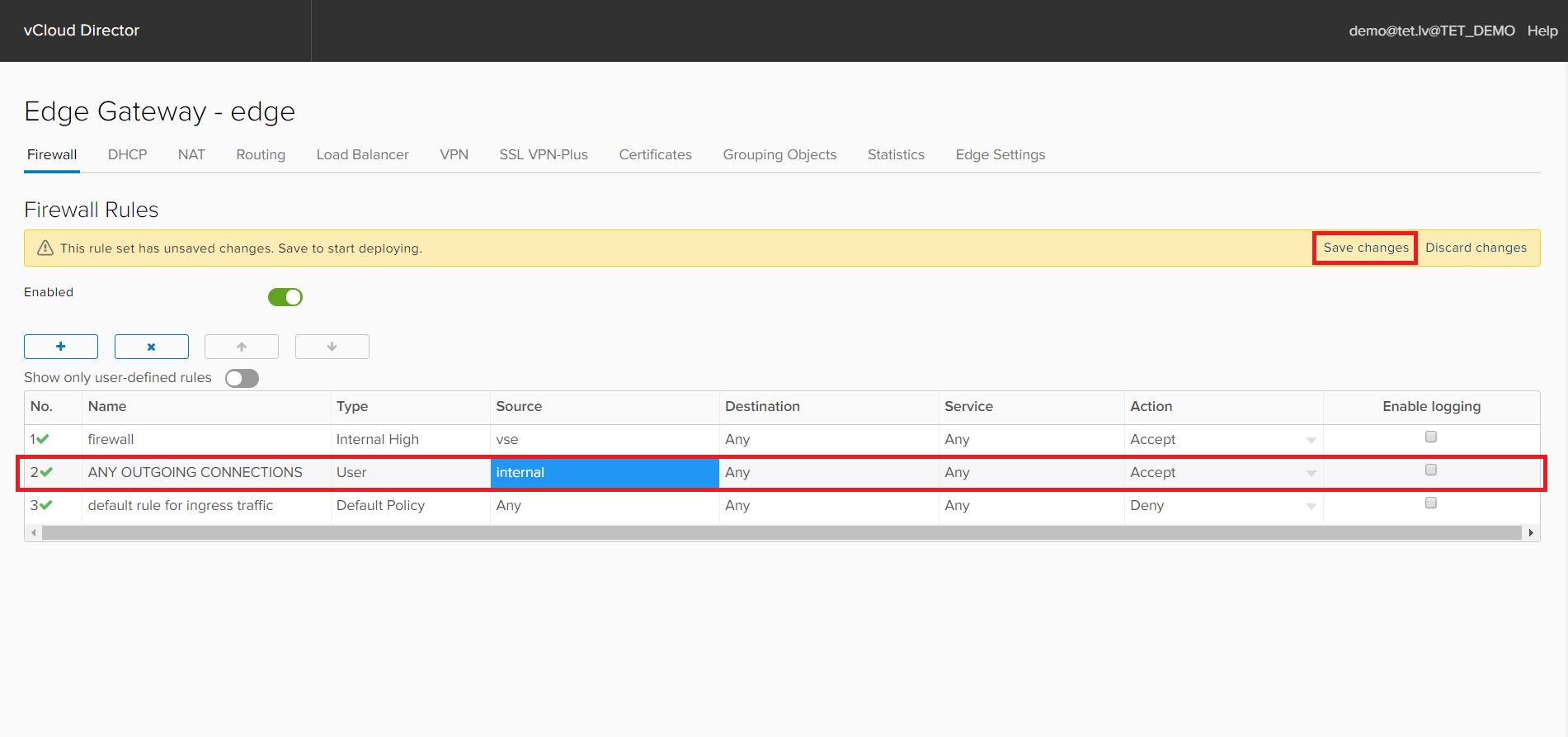Image resolution: width=1568 pixels, height=737 pixels.
Task: Open the DHCP tab
Action: tap(127, 154)
